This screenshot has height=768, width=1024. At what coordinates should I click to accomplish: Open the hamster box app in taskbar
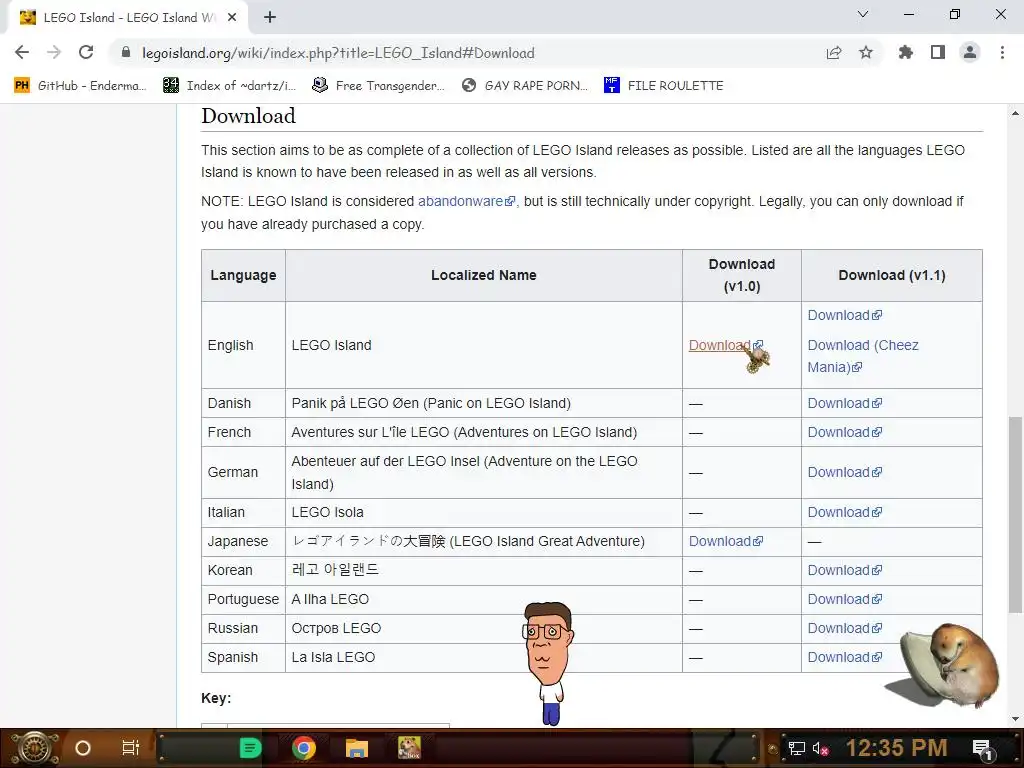coord(409,748)
